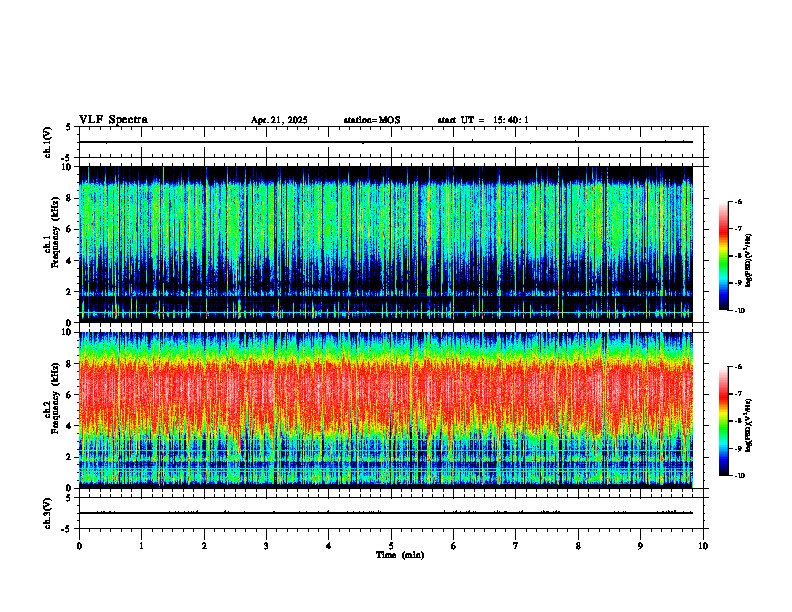792x612 pixels.
Task: Click time axis tick label "2"
Action: click(204, 546)
